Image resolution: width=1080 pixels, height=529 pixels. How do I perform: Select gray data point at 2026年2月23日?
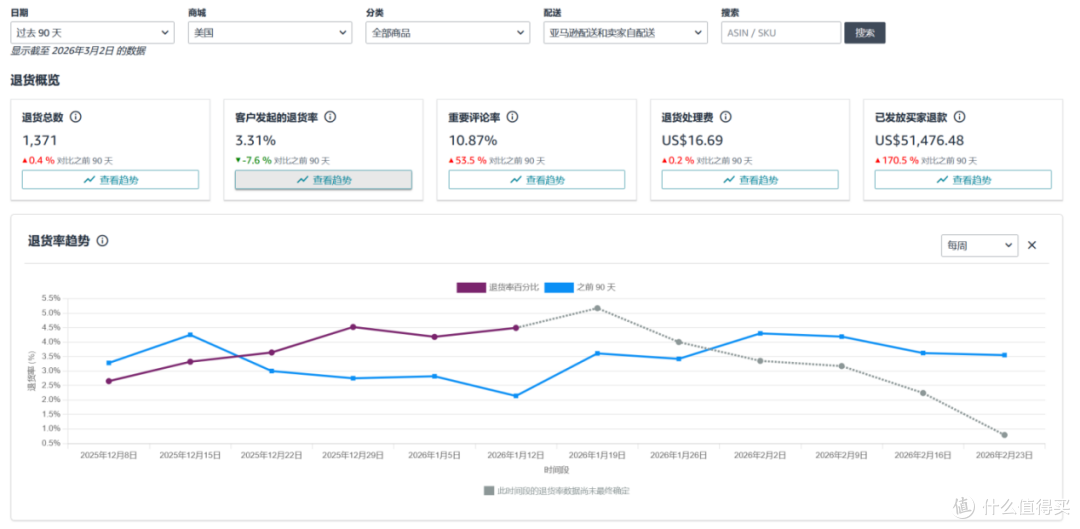coord(1004,435)
